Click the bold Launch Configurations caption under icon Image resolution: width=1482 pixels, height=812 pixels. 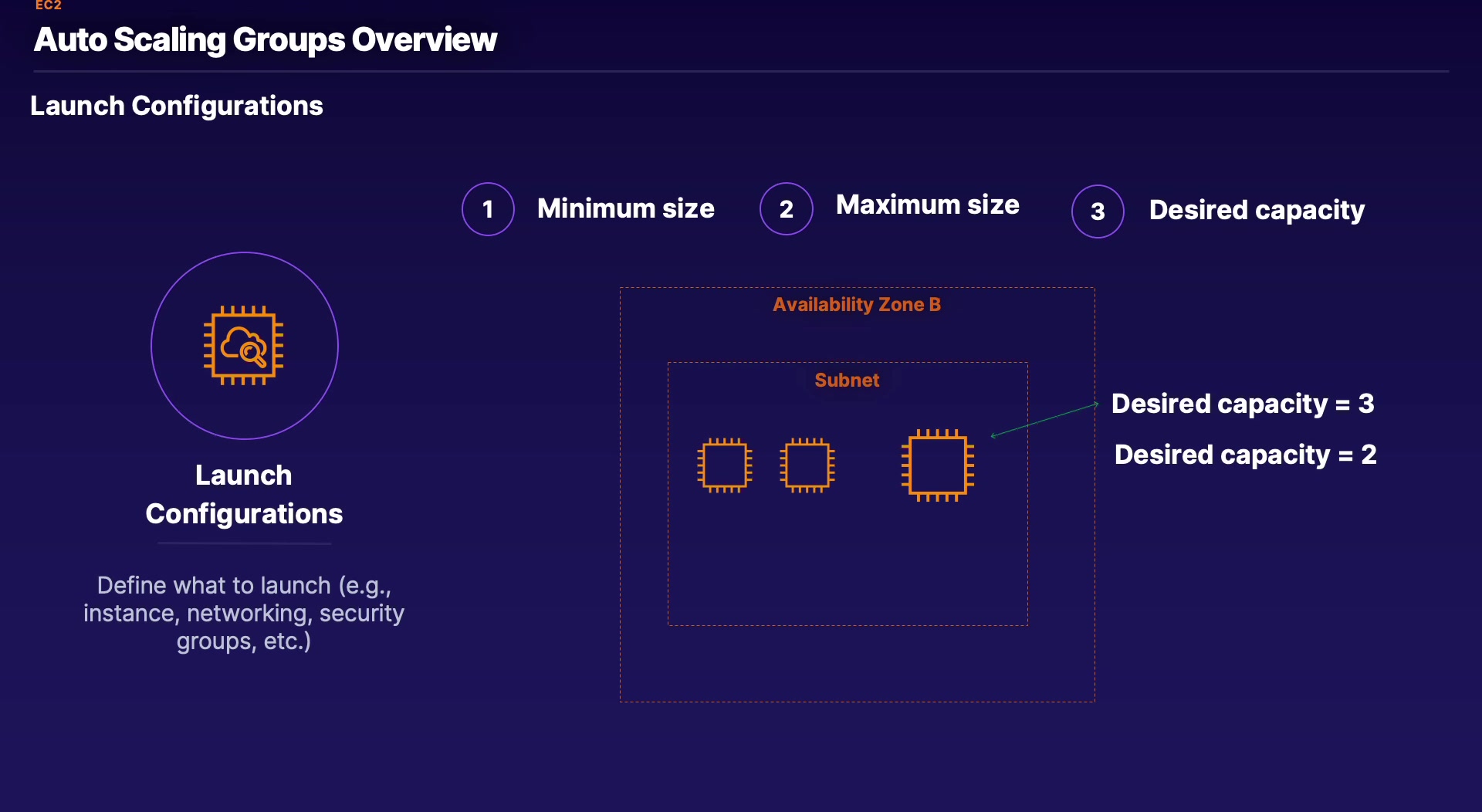click(244, 494)
